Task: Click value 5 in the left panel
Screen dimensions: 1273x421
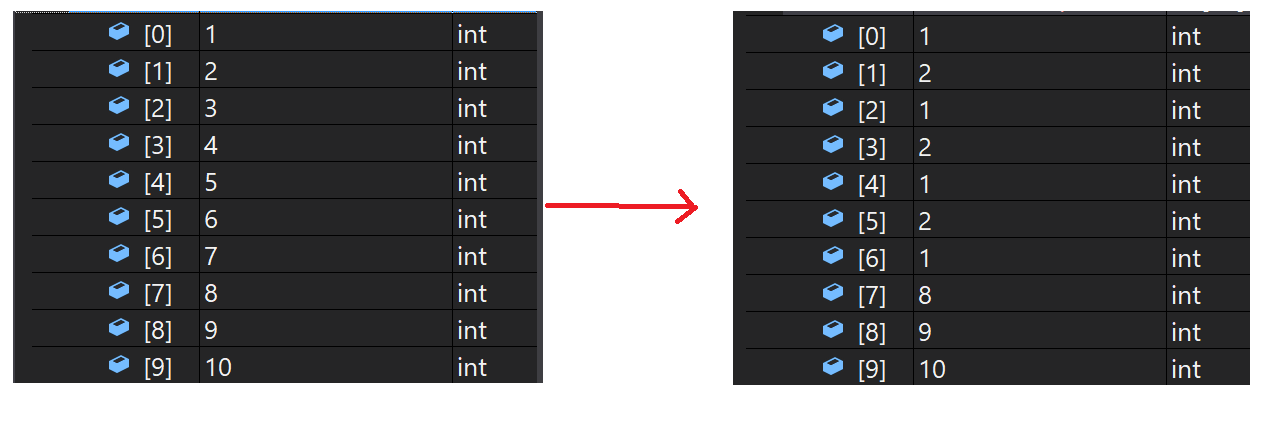Action: [211, 183]
